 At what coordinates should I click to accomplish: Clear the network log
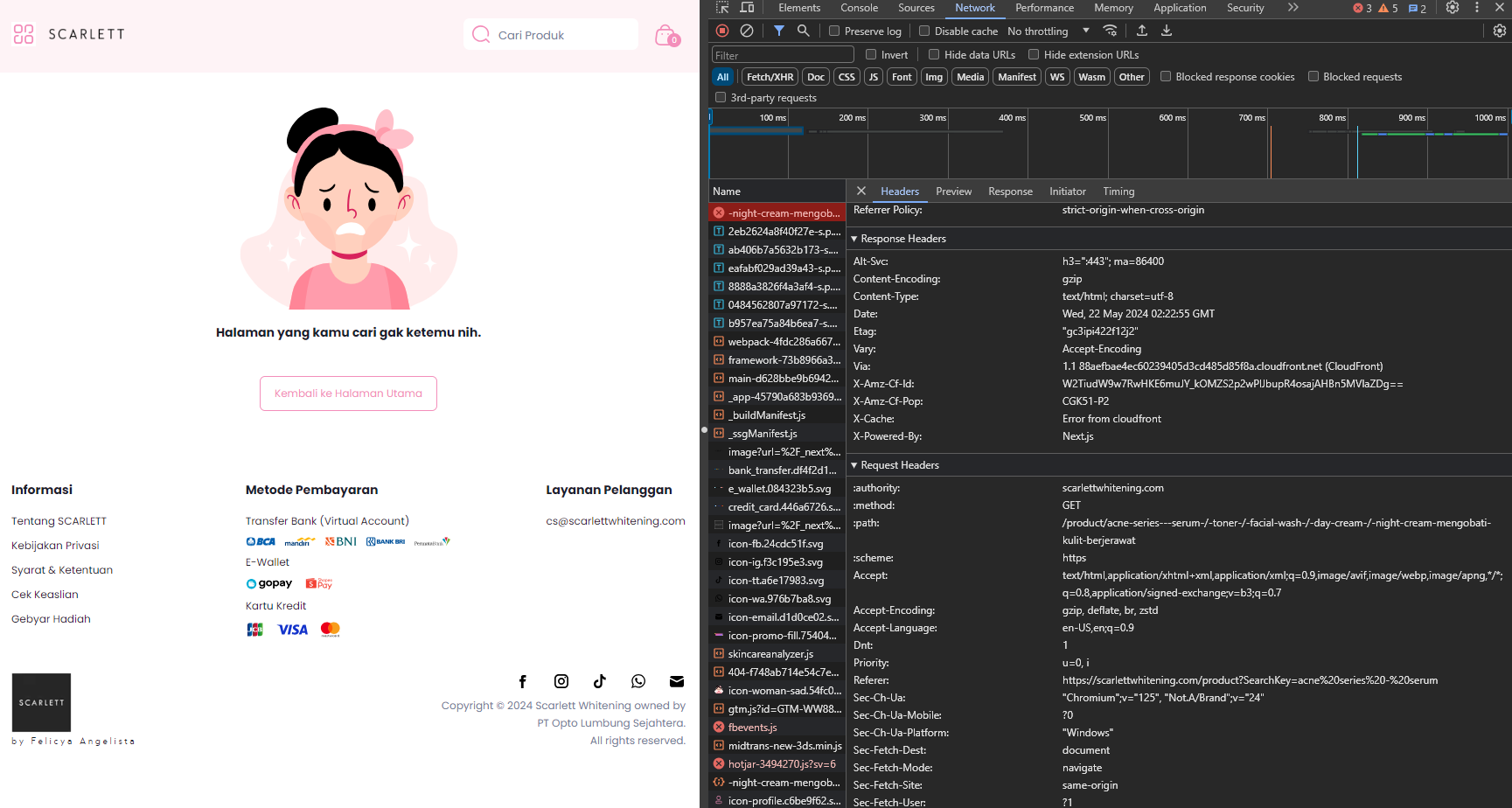point(747,31)
